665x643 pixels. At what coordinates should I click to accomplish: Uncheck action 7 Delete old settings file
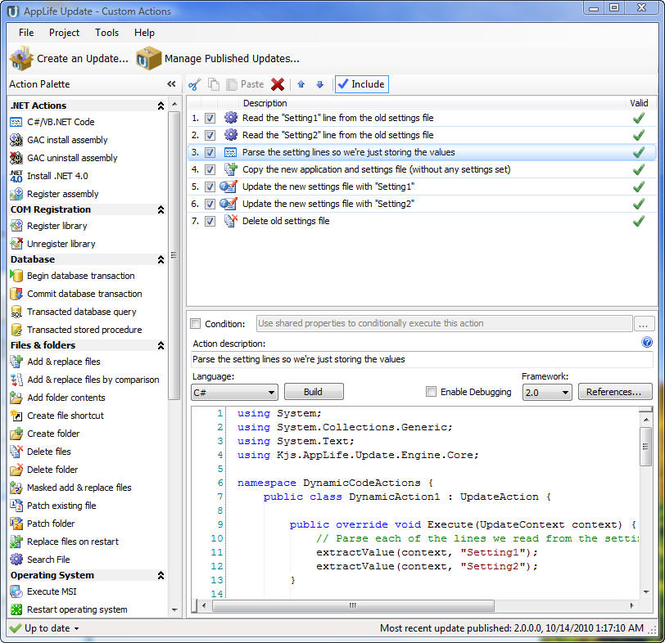210,221
